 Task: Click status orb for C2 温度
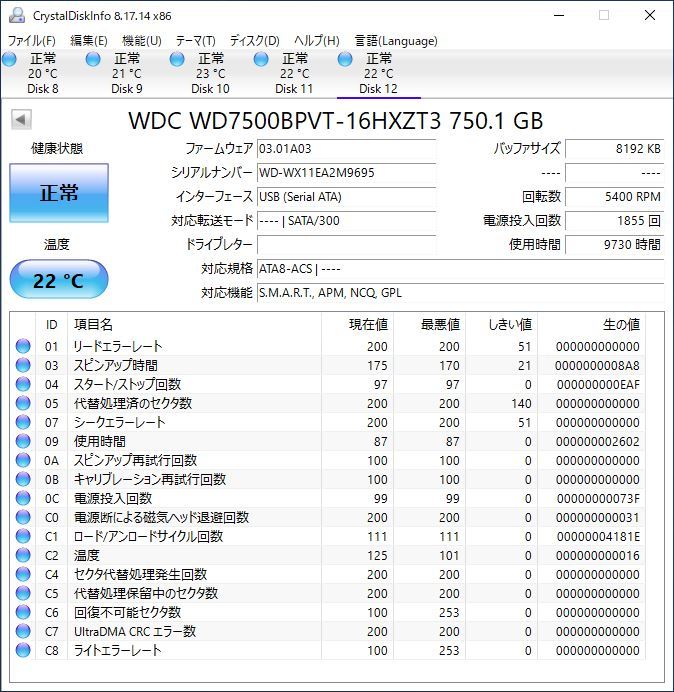23,555
